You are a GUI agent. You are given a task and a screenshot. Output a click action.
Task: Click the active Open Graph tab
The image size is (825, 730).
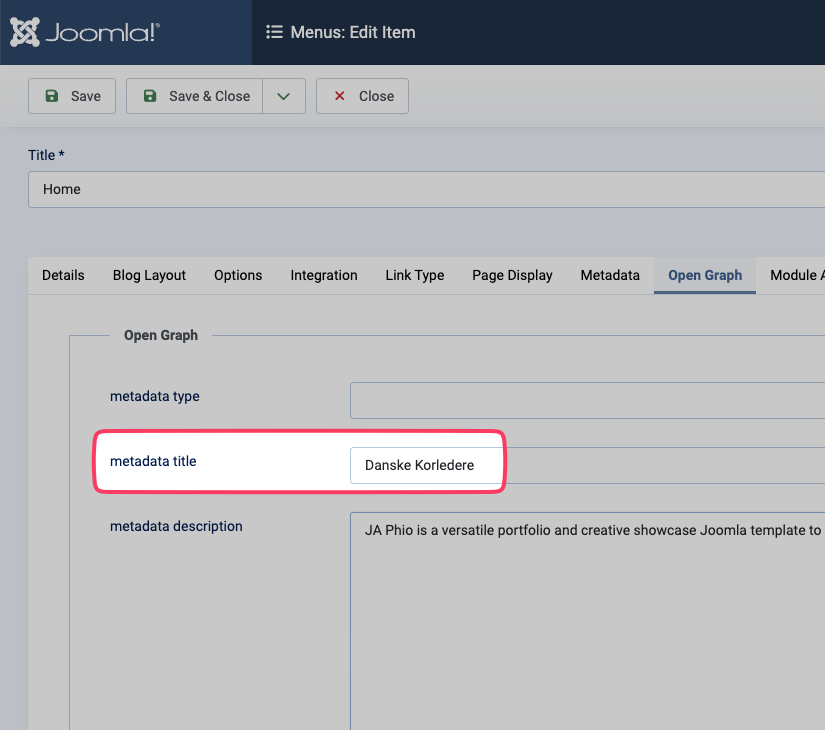point(705,275)
